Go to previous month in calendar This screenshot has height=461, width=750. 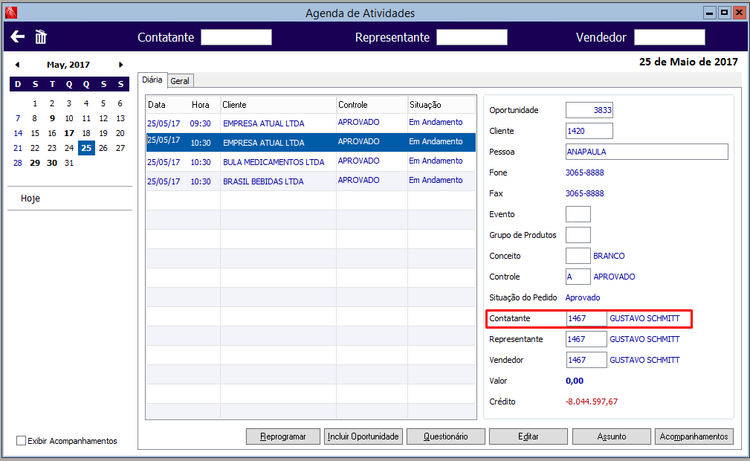(17, 65)
